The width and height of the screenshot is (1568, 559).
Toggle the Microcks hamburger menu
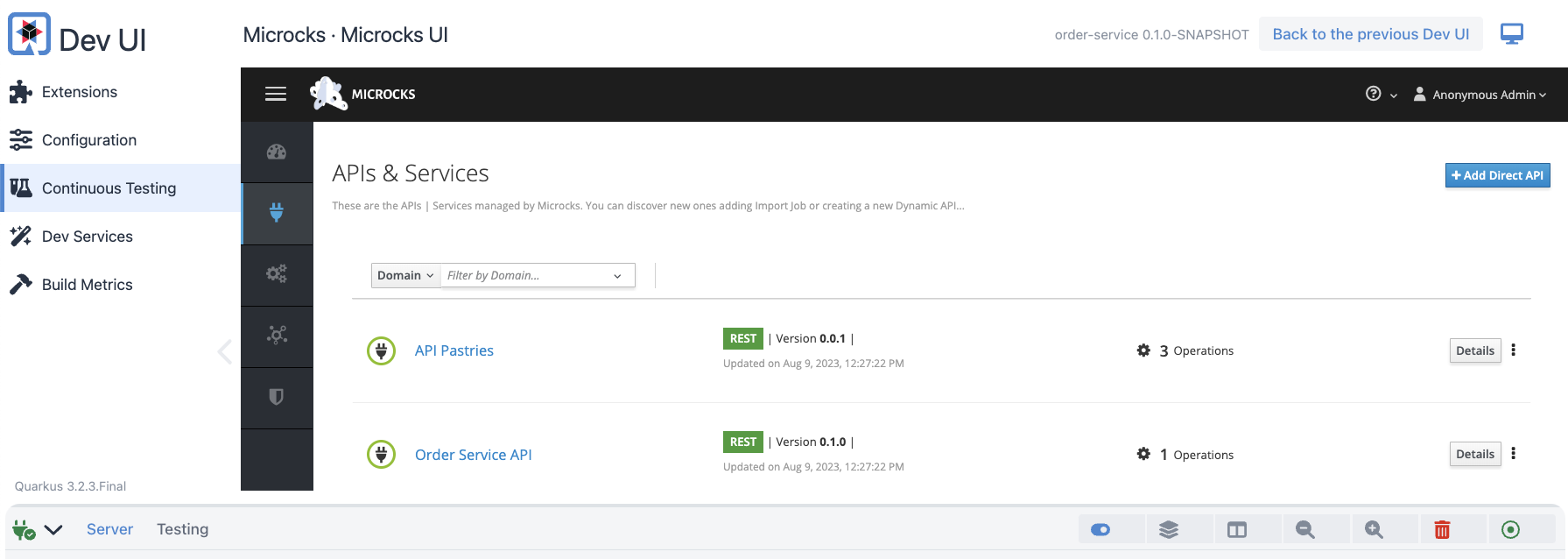tap(276, 94)
